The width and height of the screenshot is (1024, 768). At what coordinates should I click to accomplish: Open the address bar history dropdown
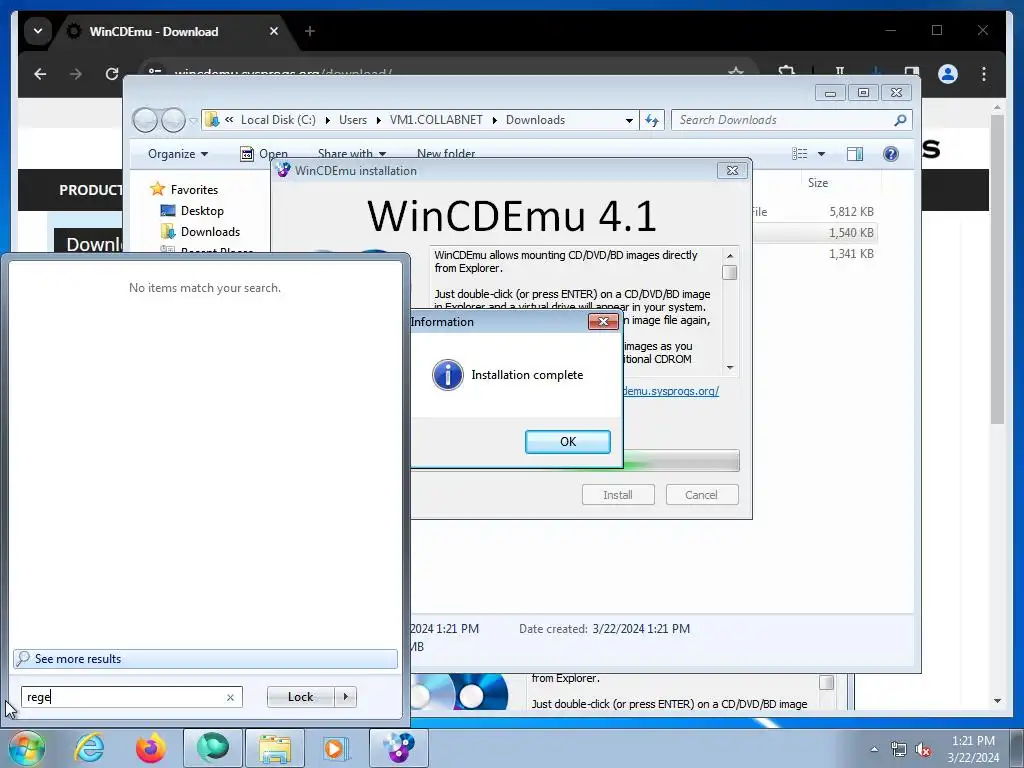(629, 120)
